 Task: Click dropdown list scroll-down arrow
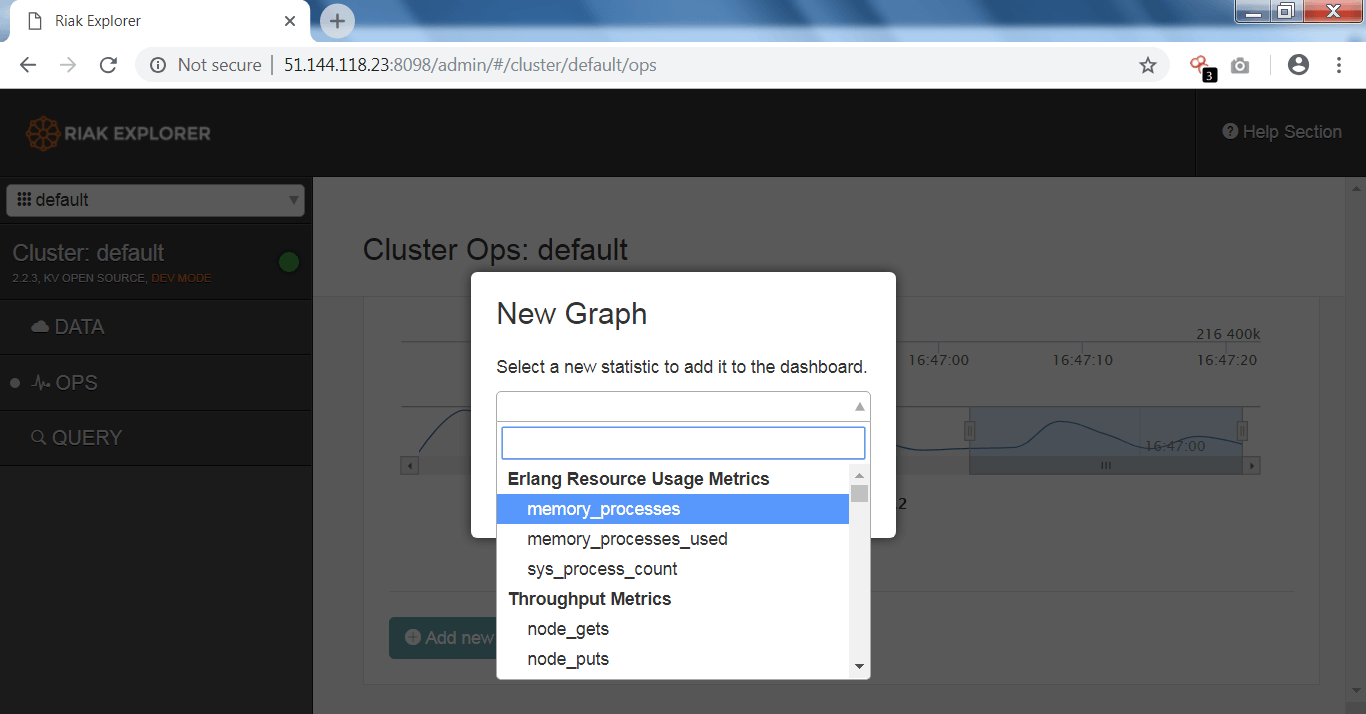click(x=859, y=666)
